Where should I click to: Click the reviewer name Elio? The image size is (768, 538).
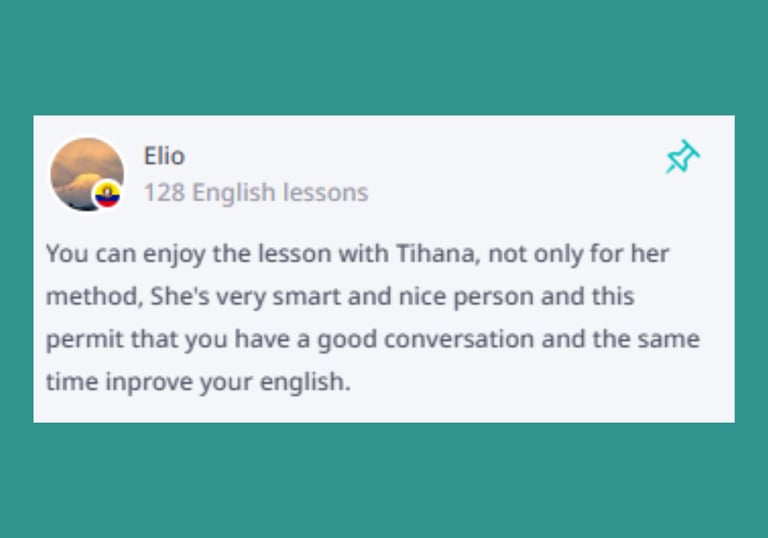[x=164, y=156]
